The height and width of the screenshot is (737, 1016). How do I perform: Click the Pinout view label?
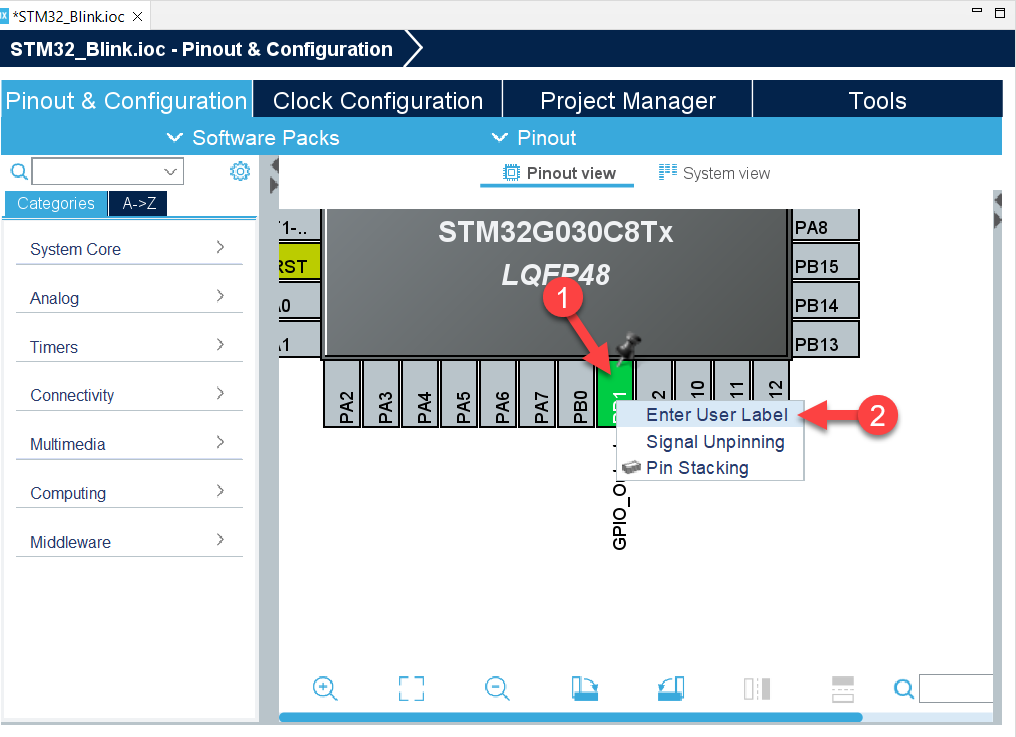click(571, 173)
